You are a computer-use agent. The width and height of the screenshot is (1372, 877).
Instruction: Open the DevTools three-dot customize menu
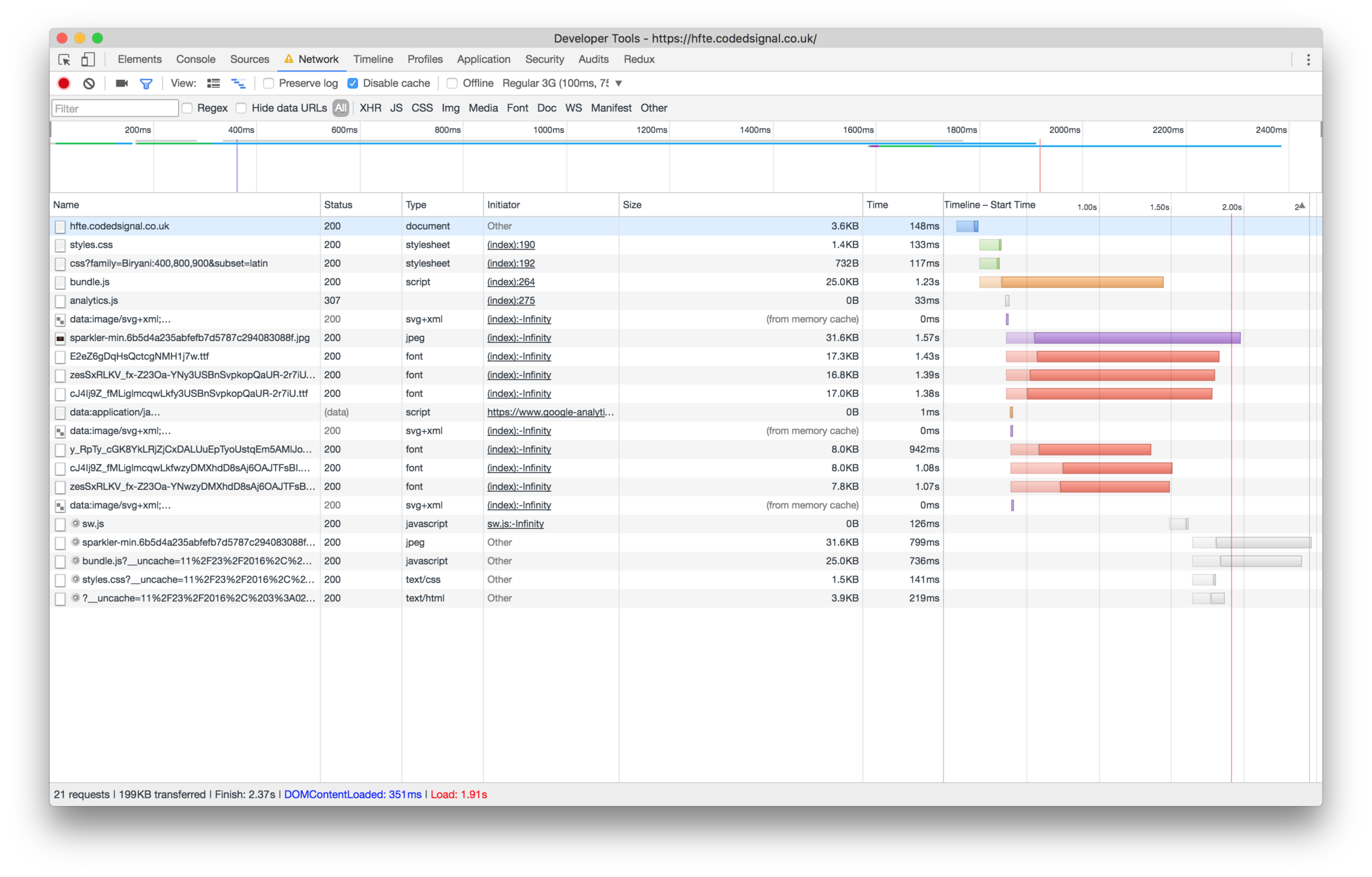[x=1308, y=59]
